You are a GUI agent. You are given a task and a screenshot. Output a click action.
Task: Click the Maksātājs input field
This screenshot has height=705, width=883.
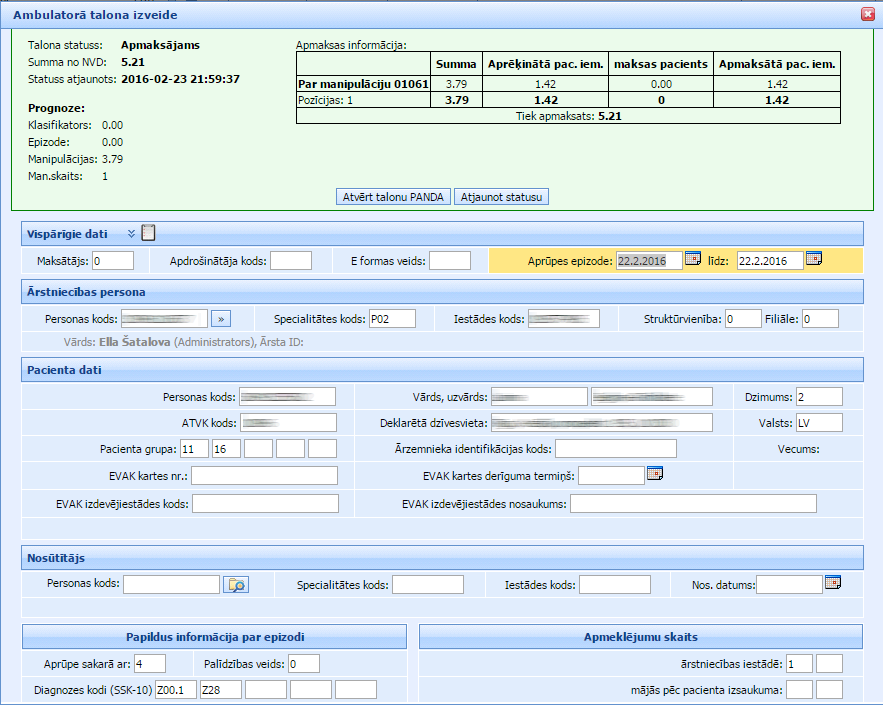pyautogui.click(x=113, y=261)
